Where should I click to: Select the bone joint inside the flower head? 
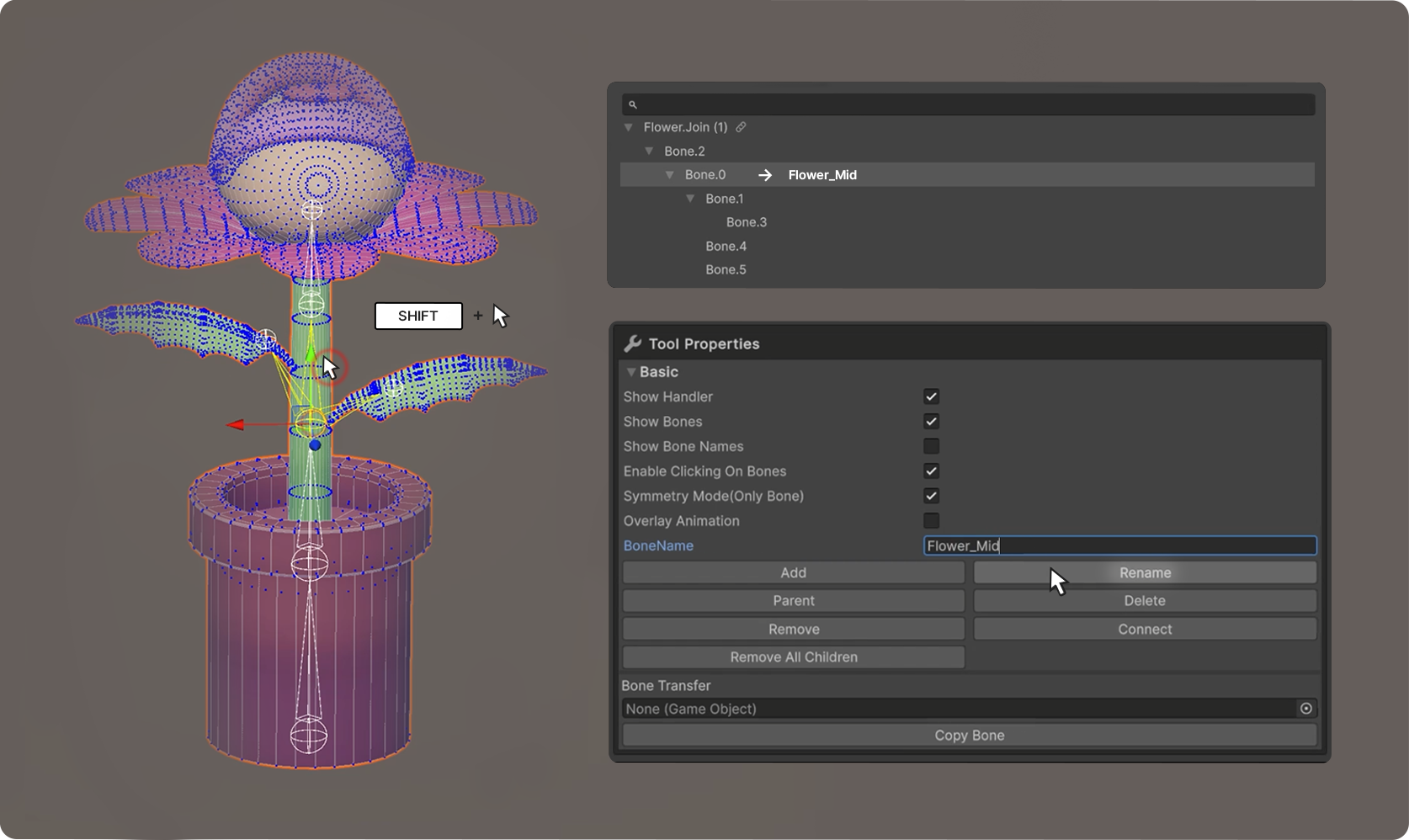tap(311, 210)
